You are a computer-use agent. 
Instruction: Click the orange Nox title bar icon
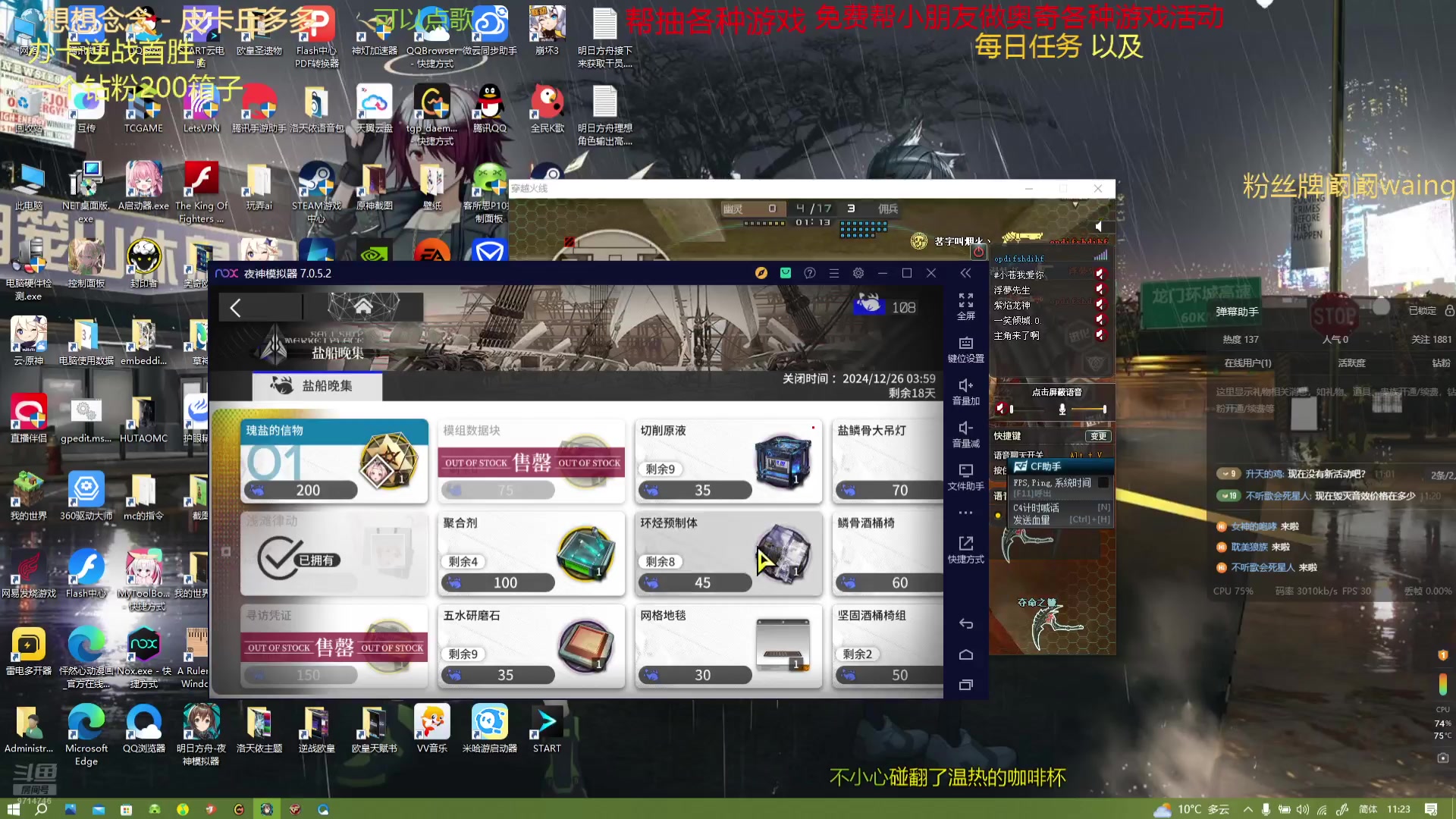(x=761, y=273)
